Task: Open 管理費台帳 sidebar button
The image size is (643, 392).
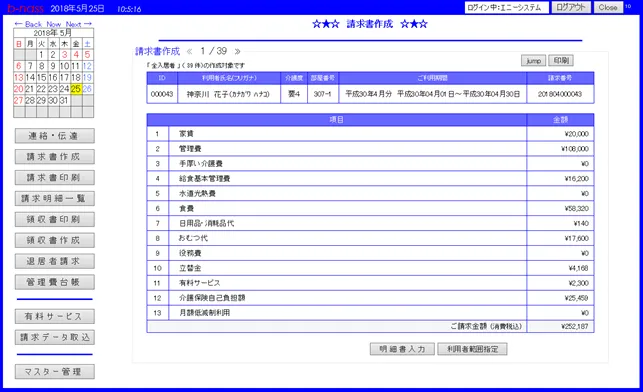Action: tap(55, 283)
